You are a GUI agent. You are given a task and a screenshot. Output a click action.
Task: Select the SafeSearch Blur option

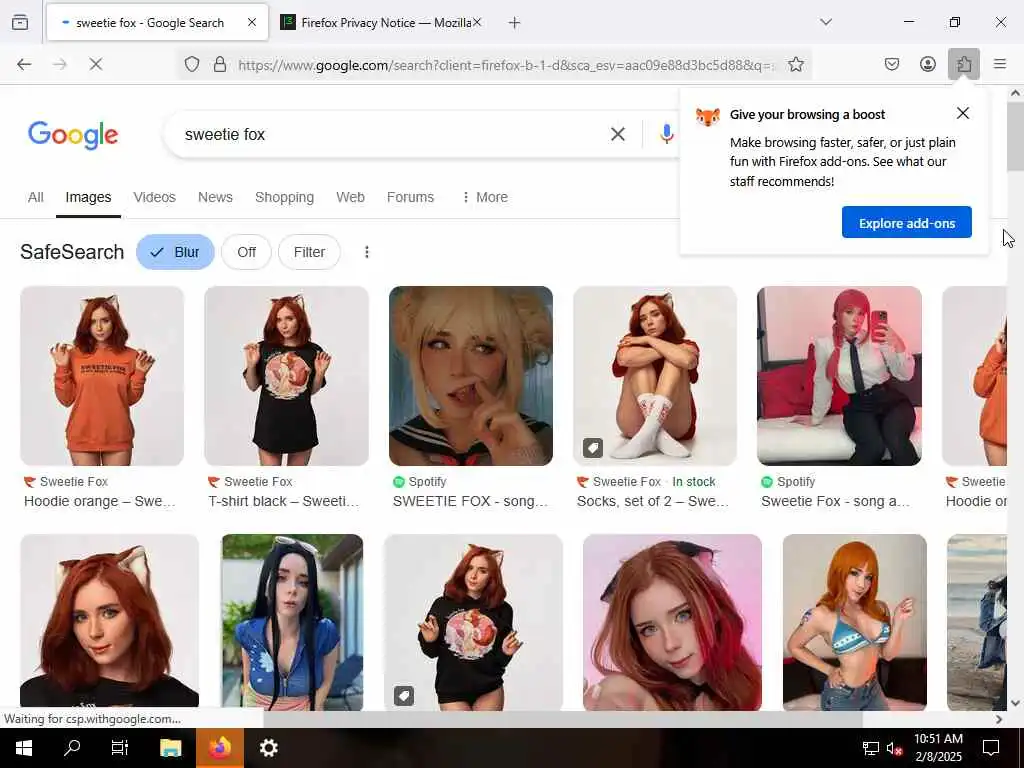[x=175, y=252]
